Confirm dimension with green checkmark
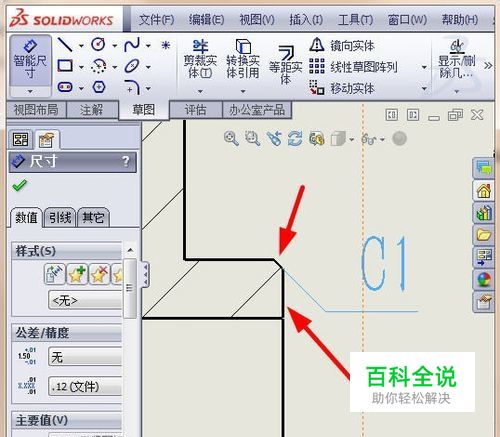 click(19, 185)
